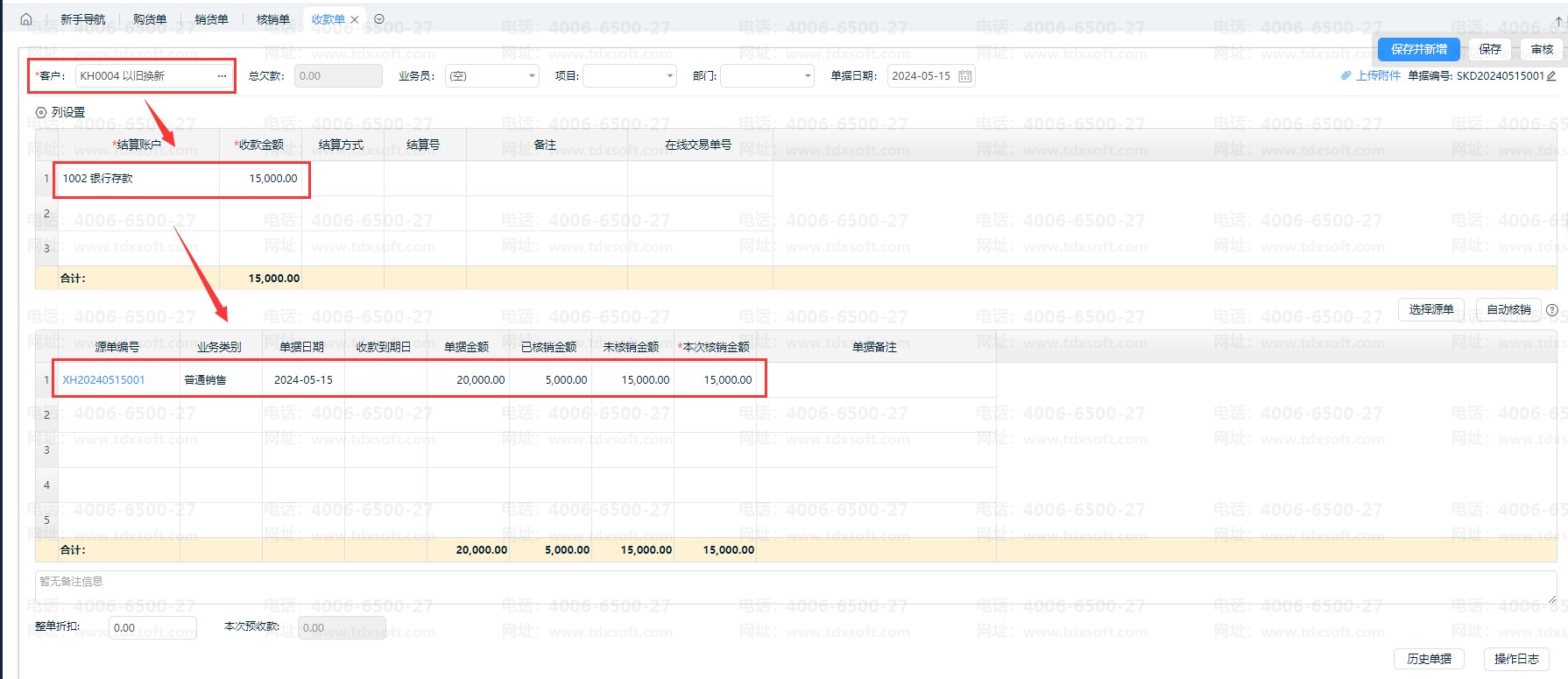Open the 单据日期 calendar picker icon
The width and height of the screenshot is (1568, 679).
[964, 76]
